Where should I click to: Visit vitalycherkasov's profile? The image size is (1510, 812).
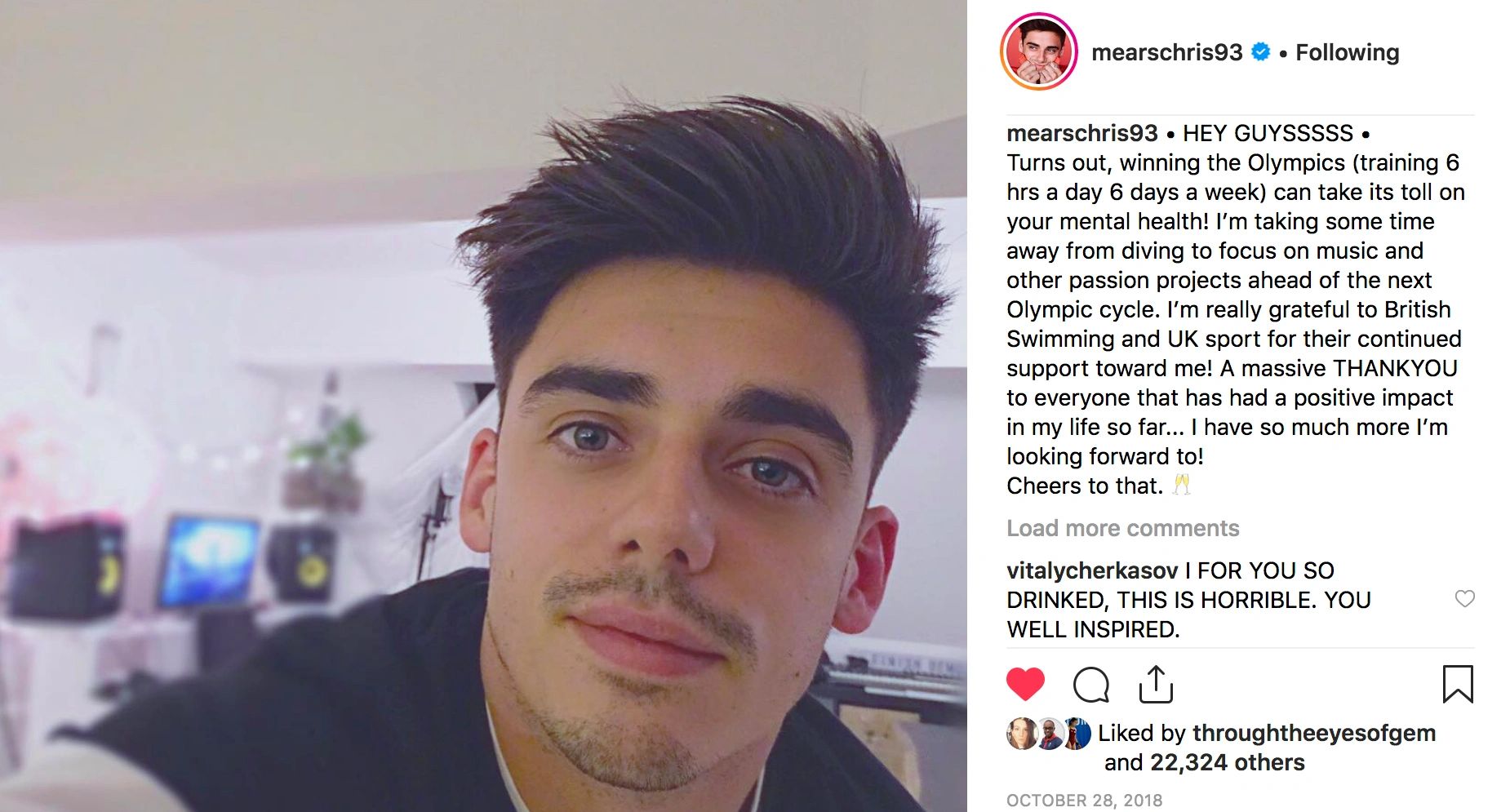tap(1092, 570)
